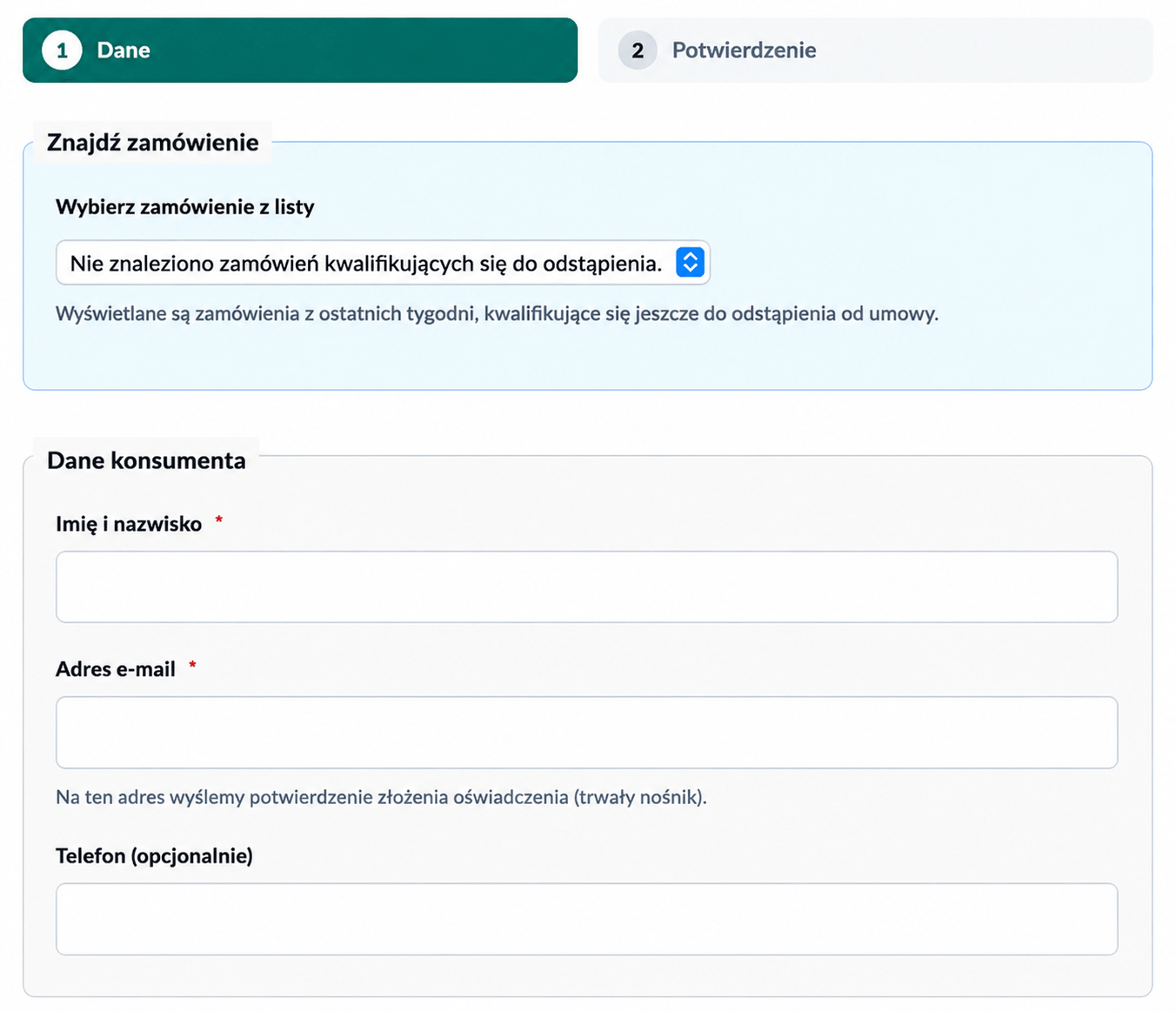The height and width of the screenshot is (1012, 1176).
Task: Click the Telefon (opcjonalnie) label
Action: (x=154, y=856)
